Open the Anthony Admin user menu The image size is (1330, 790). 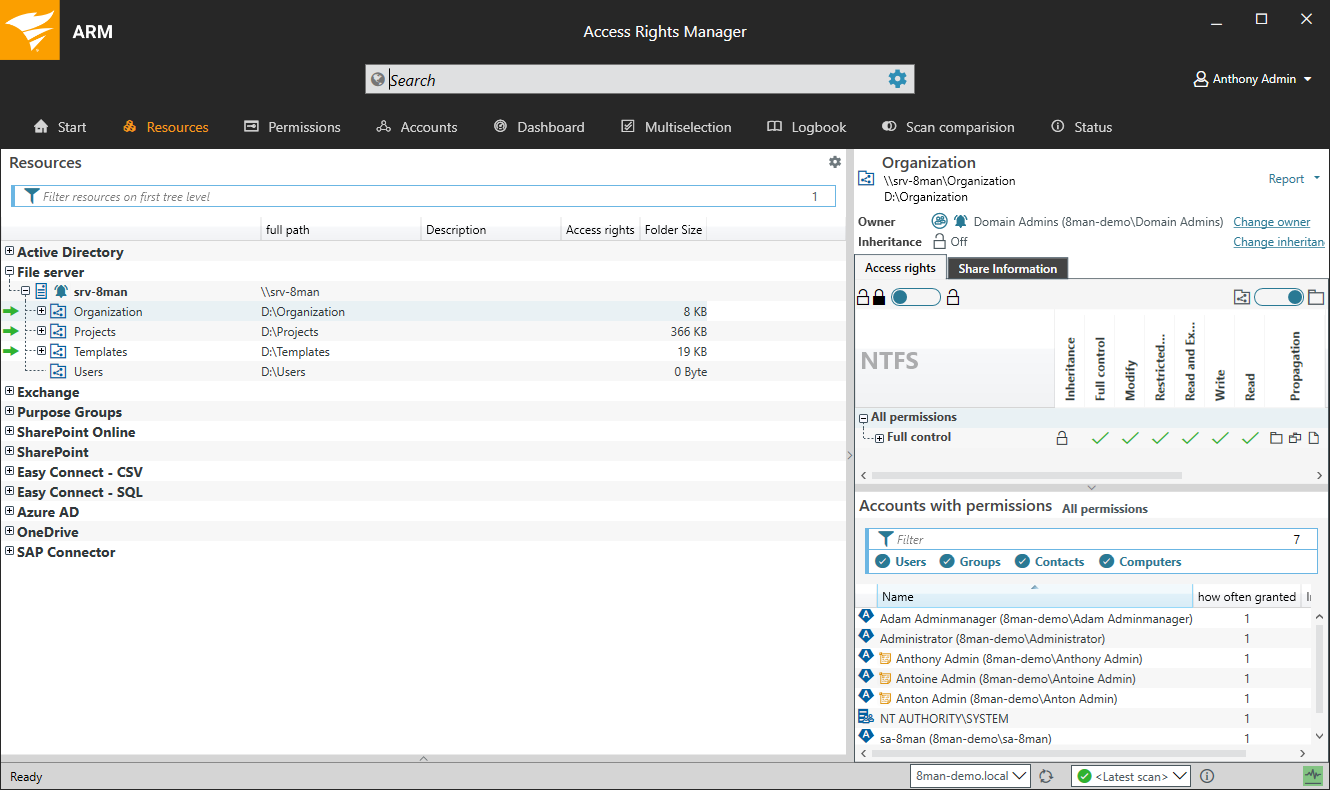(x=1253, y=79)
